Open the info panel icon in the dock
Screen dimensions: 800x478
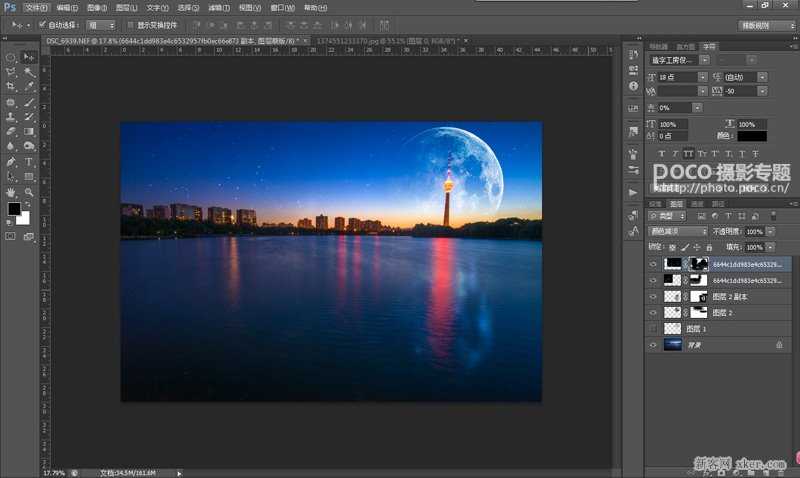(633, 86)
